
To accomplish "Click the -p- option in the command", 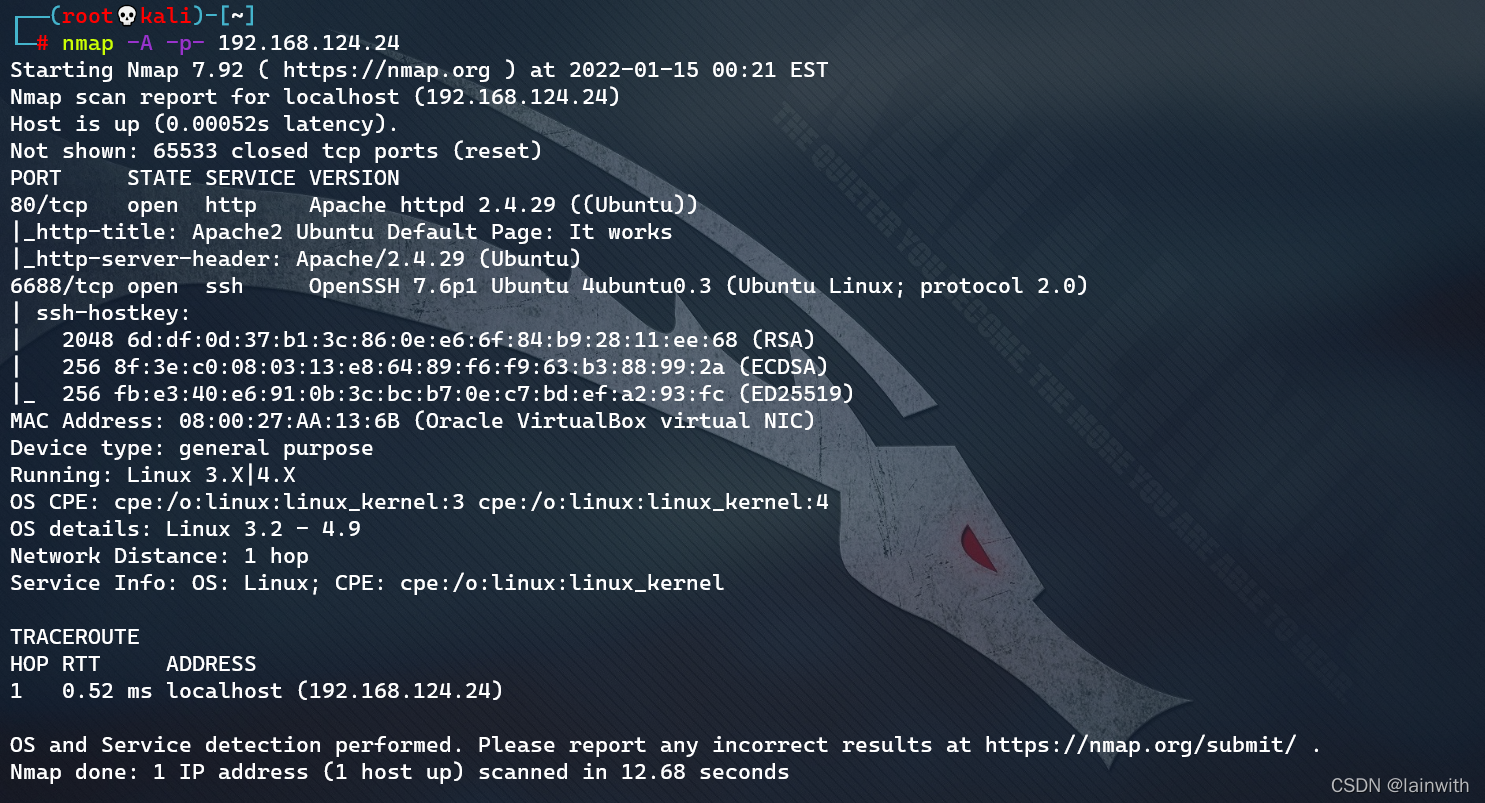I will (185, 43).
